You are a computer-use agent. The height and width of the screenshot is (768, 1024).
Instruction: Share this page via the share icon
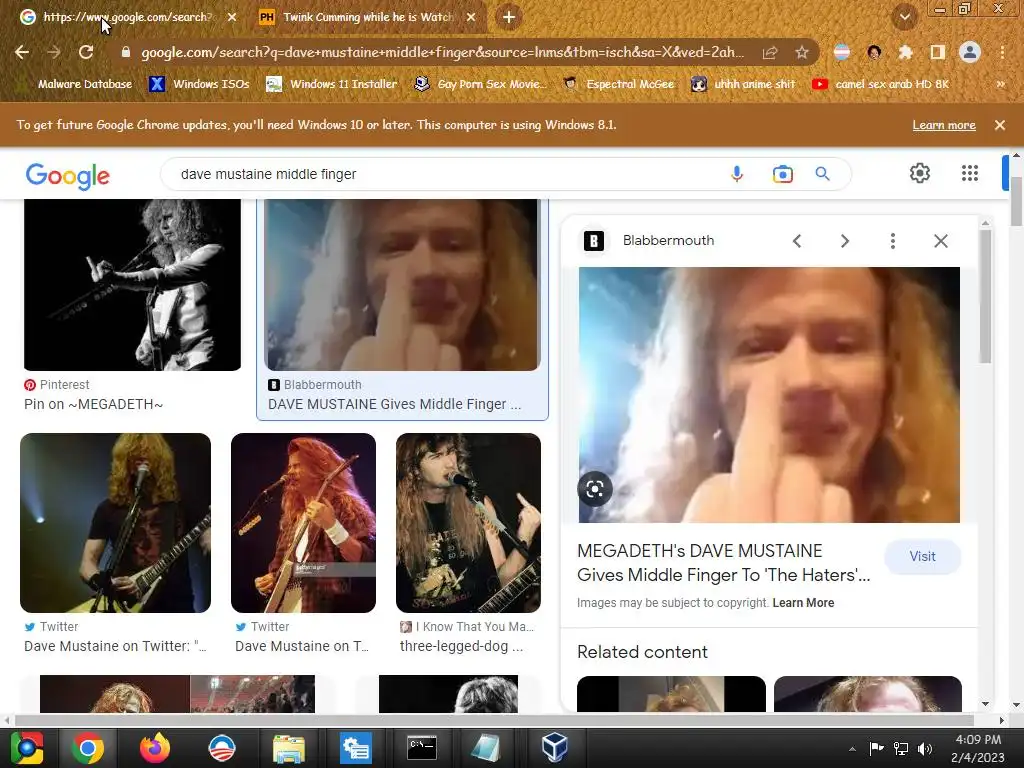[x=770, y=52]
